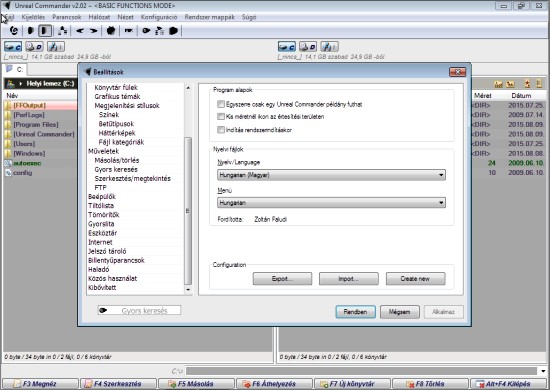Viewport: 550px width, 390px height.
Task: Select drive C in the left panel
Action: [x=13, y=47]
